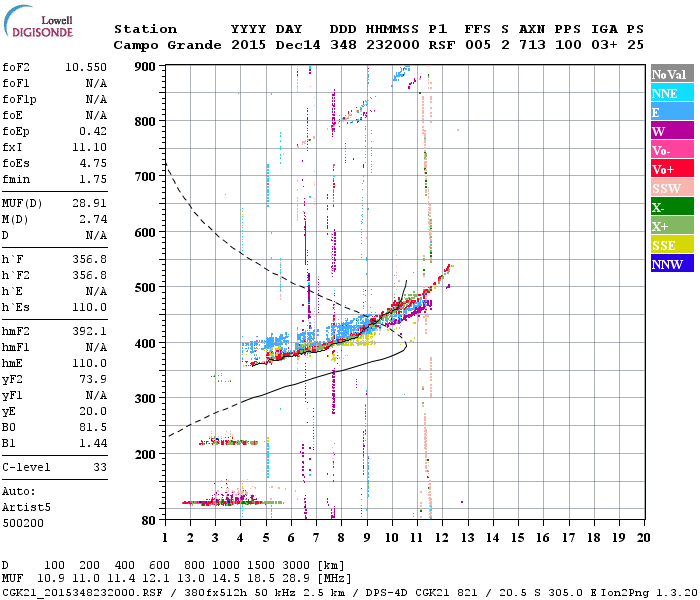
Task: Click the CGK21_2015348232000.RSF file name
Action: (x=82, y=592)
